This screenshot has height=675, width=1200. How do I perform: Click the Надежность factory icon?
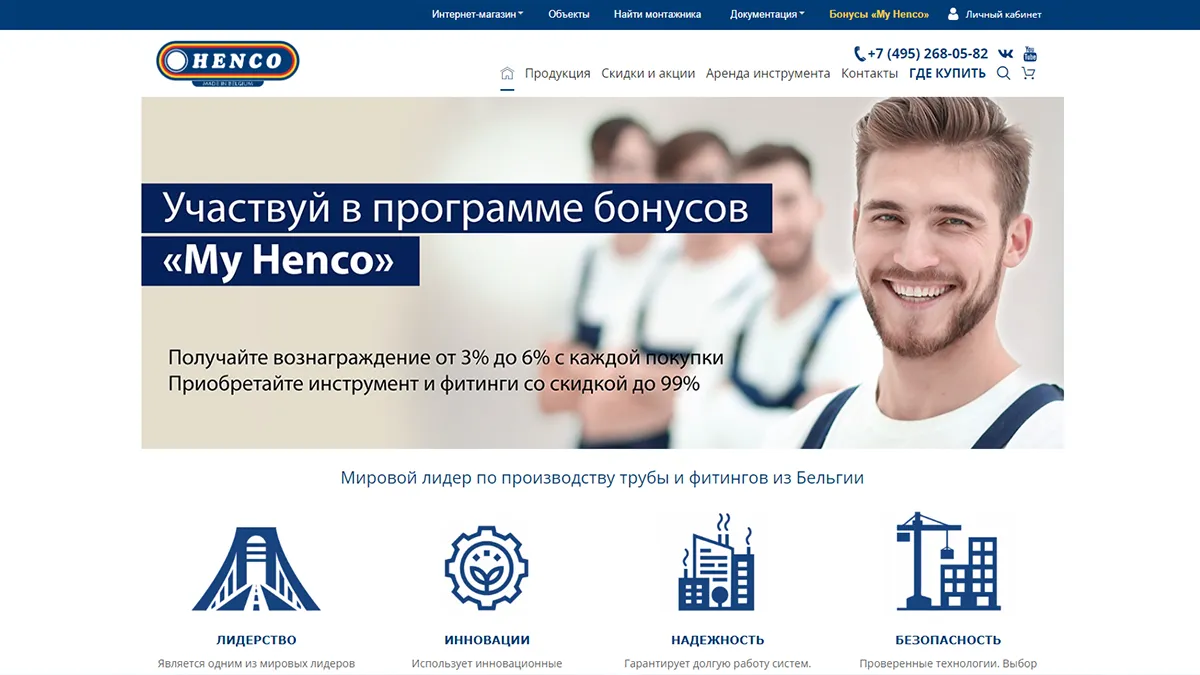click(716, 563)
